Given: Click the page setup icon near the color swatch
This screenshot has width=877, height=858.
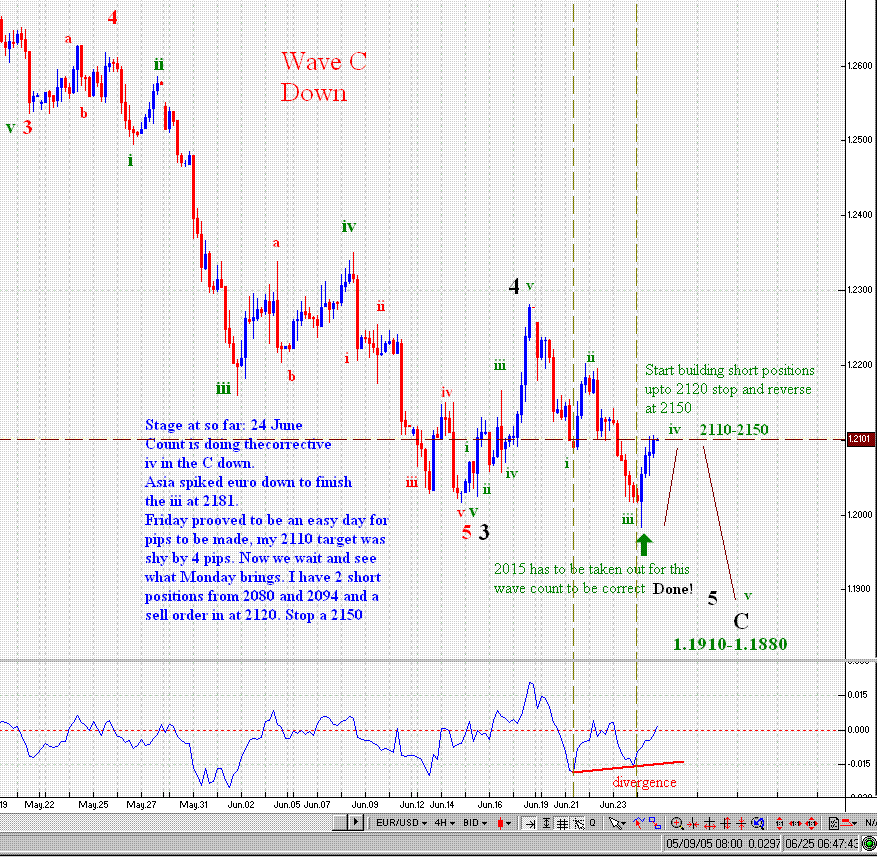Looking at the screenshot, I should pos(834,824).
